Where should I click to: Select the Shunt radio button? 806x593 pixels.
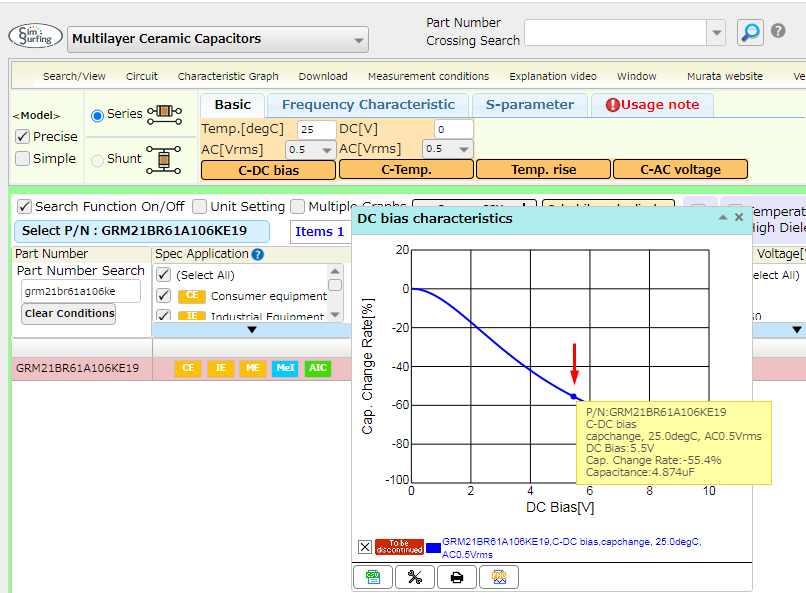(97, 160)
